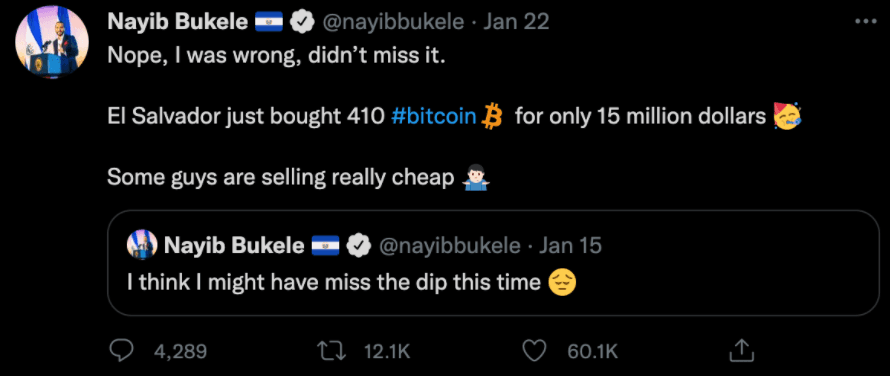Open the quoted tweet's Jan 15 timestamp
Image resolution: width=890 pixels, height=376 pixels.
pos(570,245)
